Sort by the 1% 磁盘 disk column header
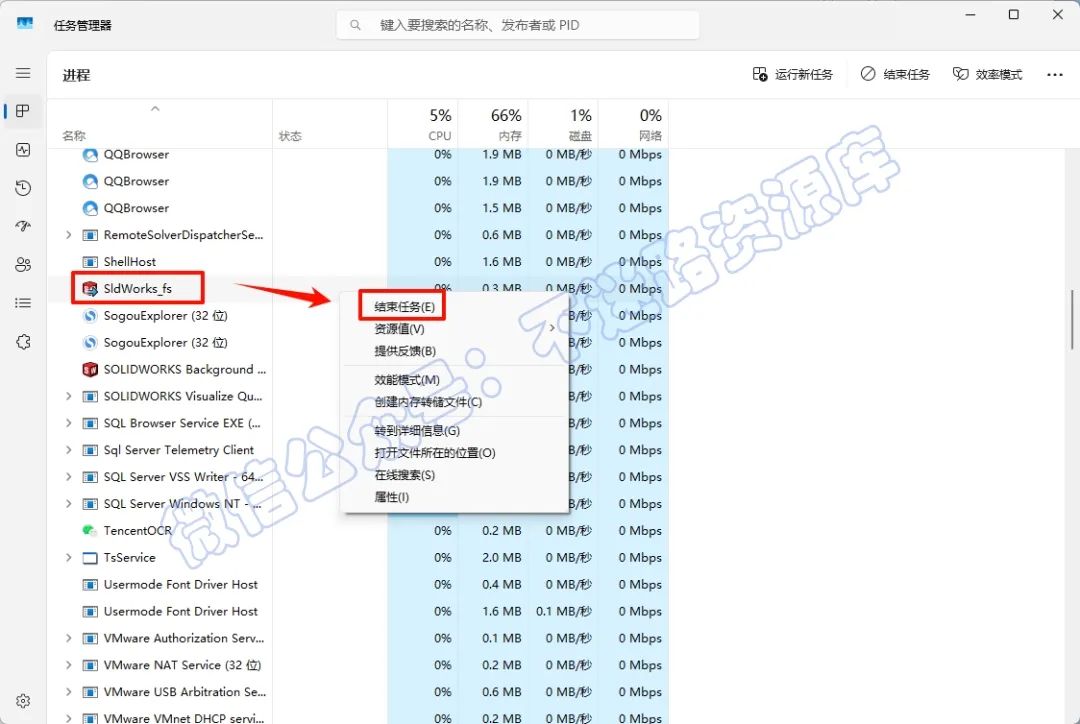This screenshot has width=1080, height=724. click(x=563, y=124)
